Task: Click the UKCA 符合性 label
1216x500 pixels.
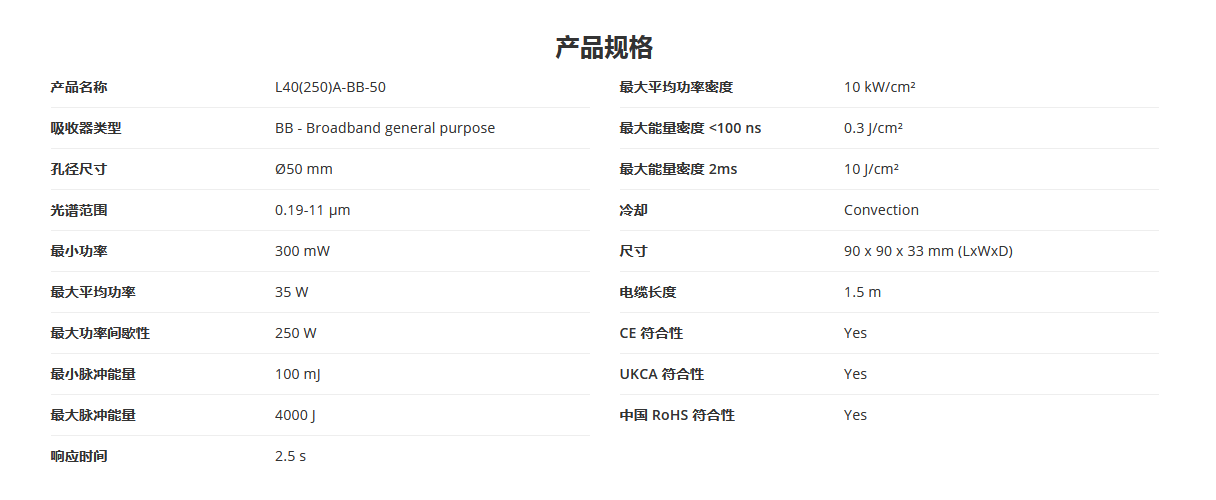Action: click(661, 374)
